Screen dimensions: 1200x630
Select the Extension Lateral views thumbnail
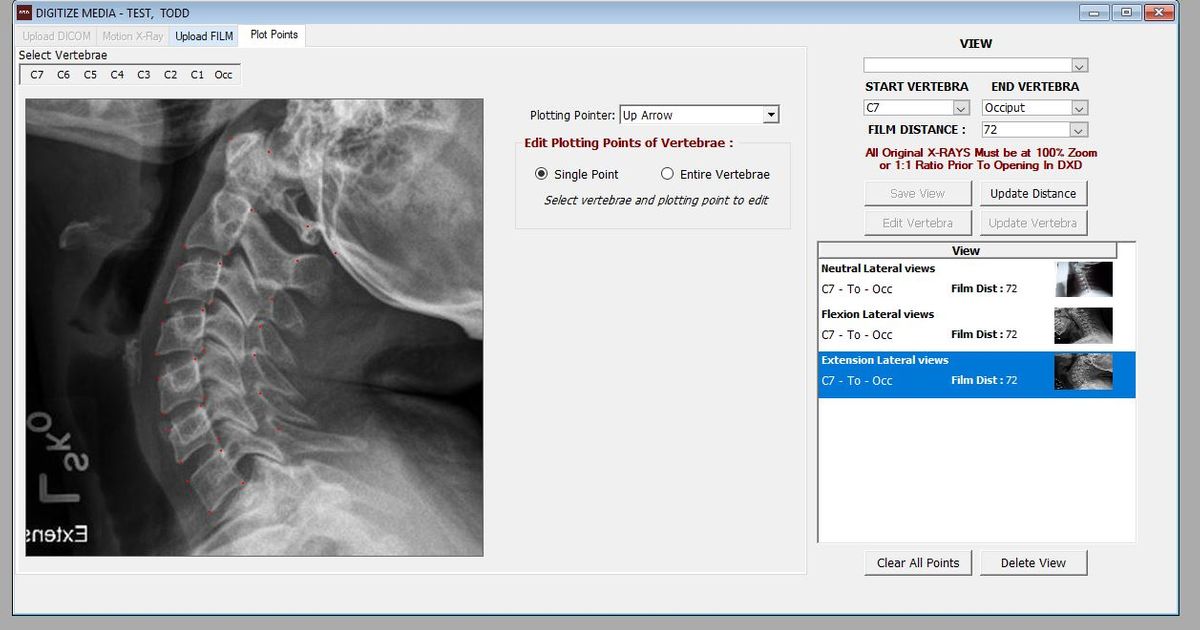pos(1084,371)
